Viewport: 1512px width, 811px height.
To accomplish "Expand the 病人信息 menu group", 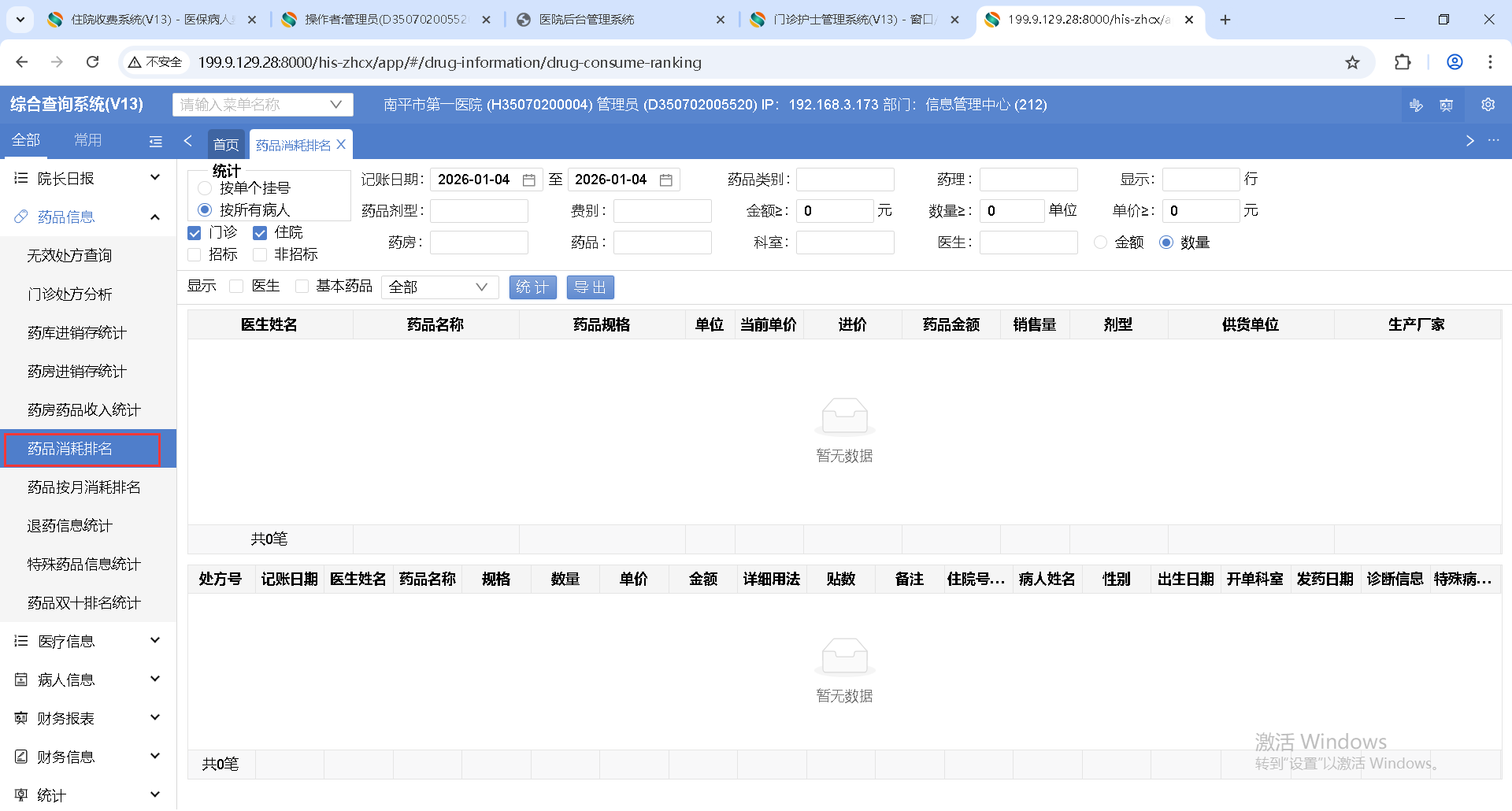I will point(88,680).
